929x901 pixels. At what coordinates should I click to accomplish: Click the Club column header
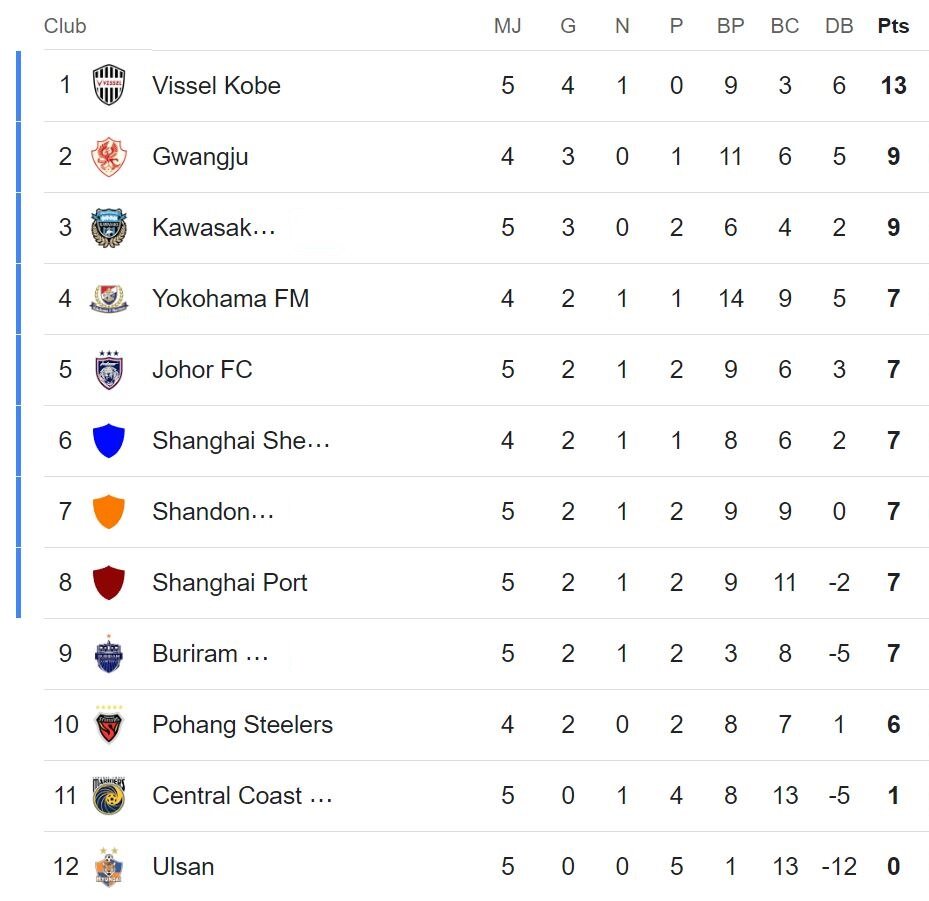click(65, 26)
